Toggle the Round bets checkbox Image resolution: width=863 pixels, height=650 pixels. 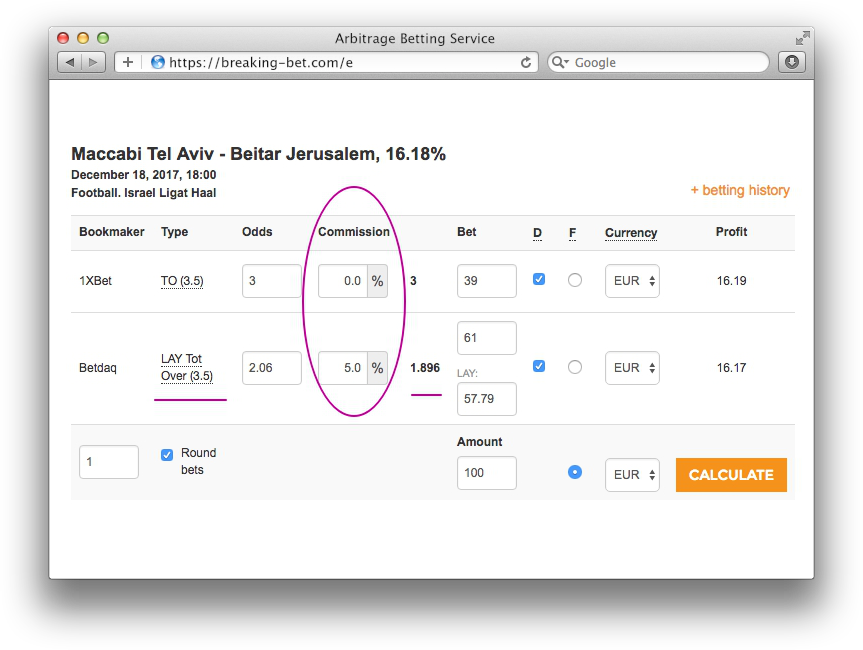pyautogui.click(x=167, y=455)
